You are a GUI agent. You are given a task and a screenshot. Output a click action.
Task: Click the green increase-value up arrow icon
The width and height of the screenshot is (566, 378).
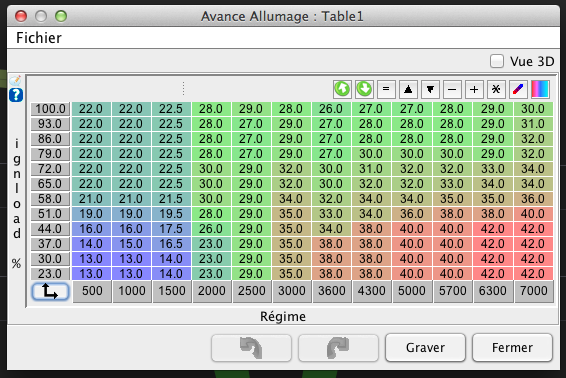pyautogui.click(x=342, y=89)
